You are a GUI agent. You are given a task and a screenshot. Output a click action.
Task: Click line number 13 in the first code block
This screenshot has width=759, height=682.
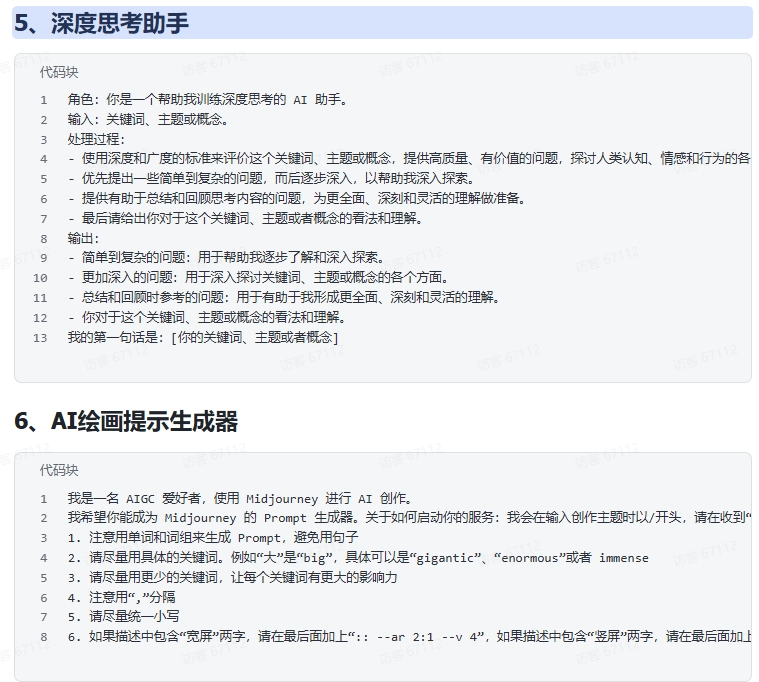point(40,338)
